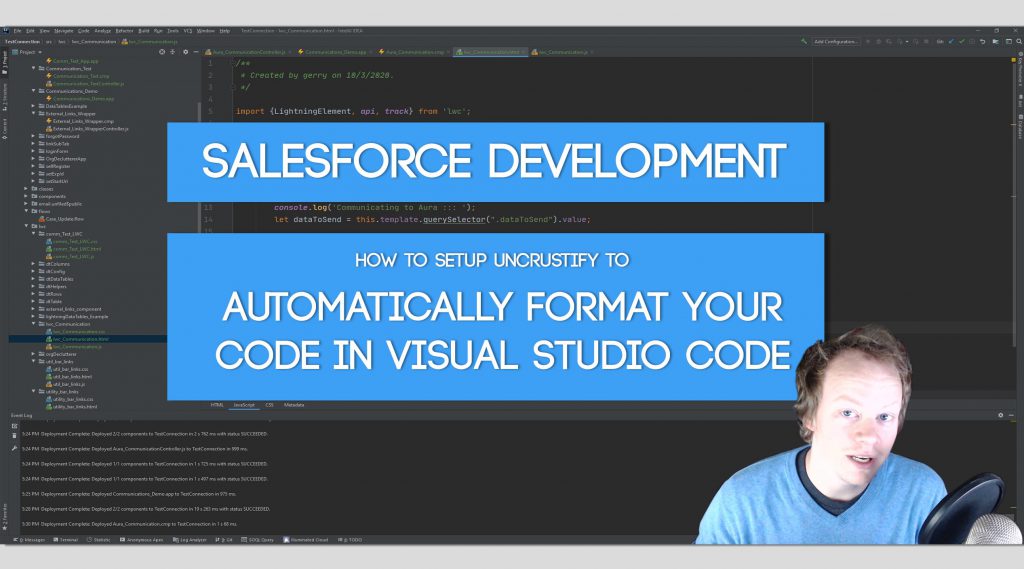This screenshot has width=1024, height=569.
Task: Collapse the Communications_Demo folder
Action: [34, 91]
